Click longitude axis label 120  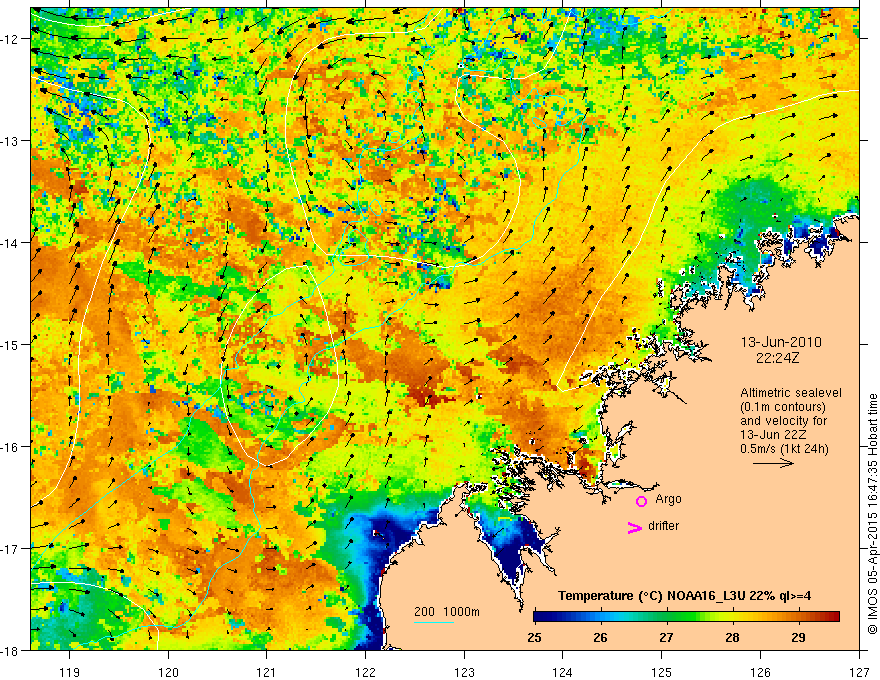click(168, 672)
